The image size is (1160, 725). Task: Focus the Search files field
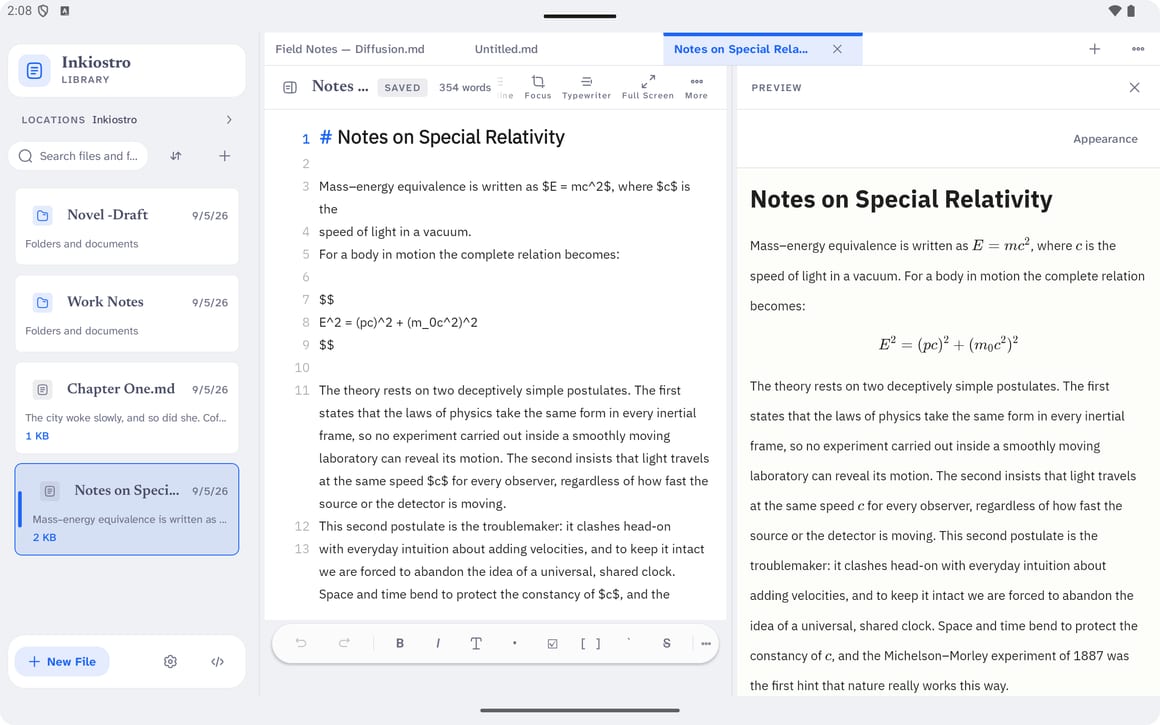[78, 156]
